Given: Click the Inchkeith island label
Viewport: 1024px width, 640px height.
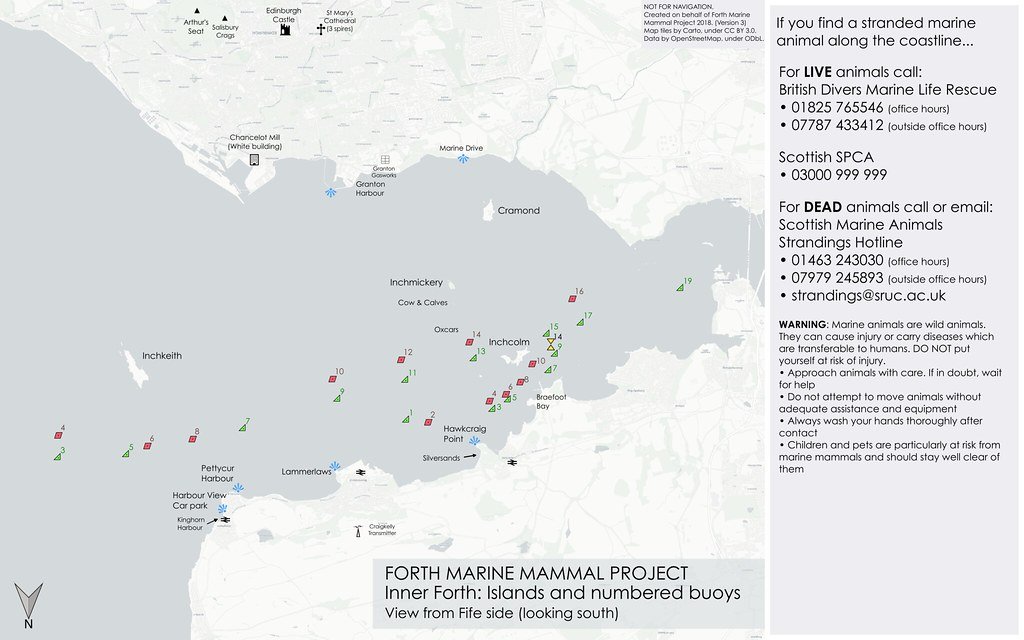Looking at the screenshot, I should coord(162,355).
